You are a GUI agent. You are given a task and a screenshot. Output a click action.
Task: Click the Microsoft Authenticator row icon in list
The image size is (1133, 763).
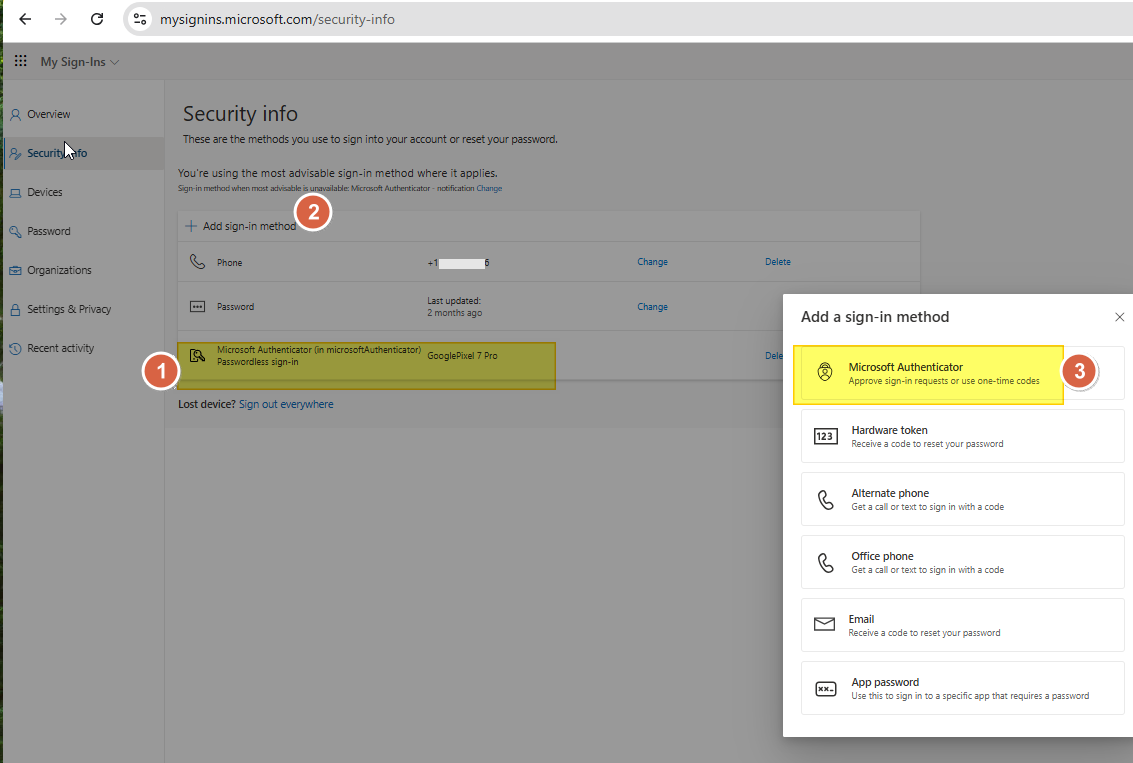pos(197,355)
